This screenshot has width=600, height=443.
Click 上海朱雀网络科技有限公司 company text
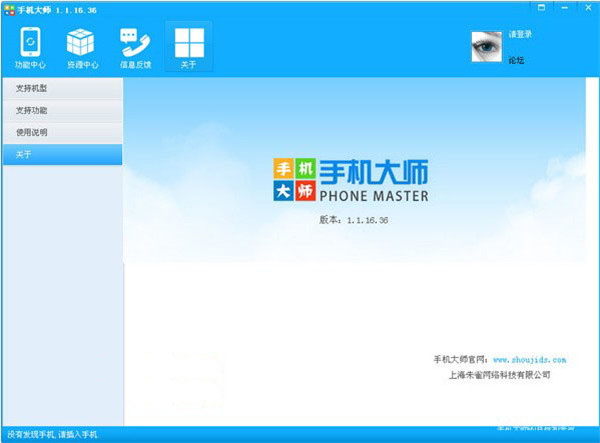499,375
